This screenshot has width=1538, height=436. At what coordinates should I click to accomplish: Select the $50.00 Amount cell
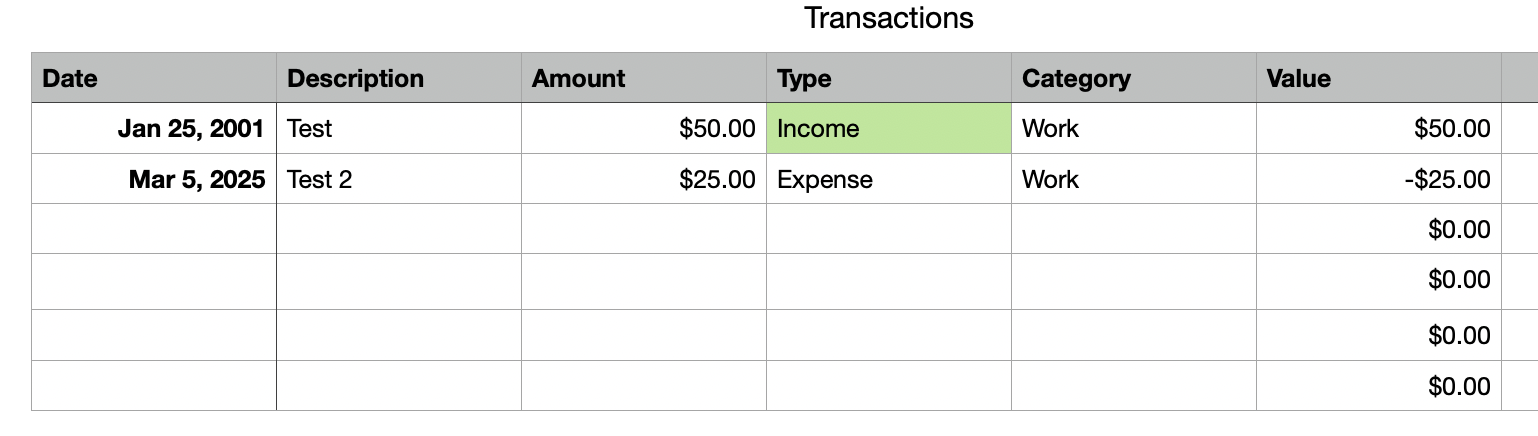[x=644, y=128]
